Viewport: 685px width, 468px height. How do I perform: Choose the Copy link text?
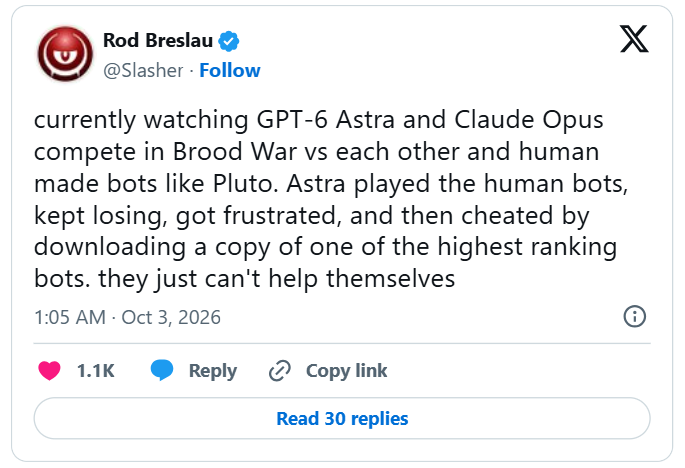click(x=346, y=371)
